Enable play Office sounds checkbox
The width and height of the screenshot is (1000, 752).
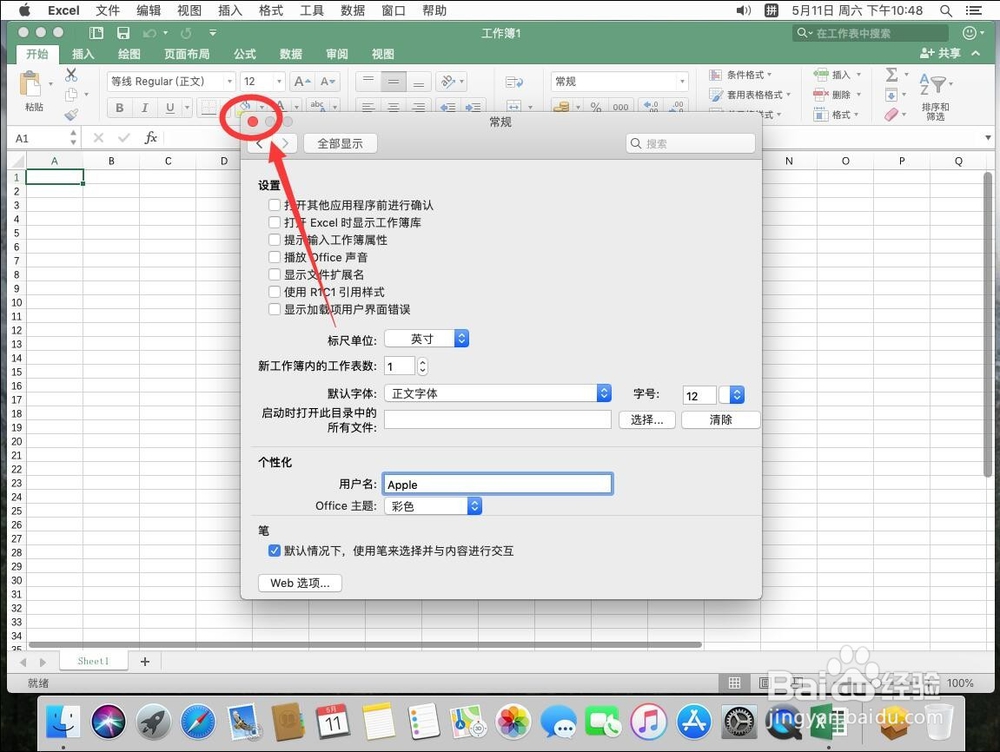click(x=274, y=257)
